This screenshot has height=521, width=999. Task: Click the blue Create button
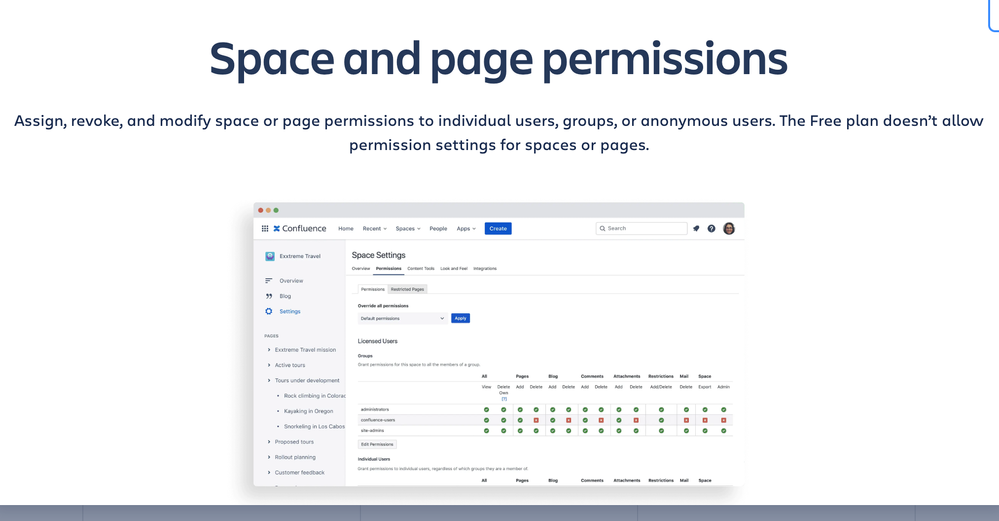498,229
